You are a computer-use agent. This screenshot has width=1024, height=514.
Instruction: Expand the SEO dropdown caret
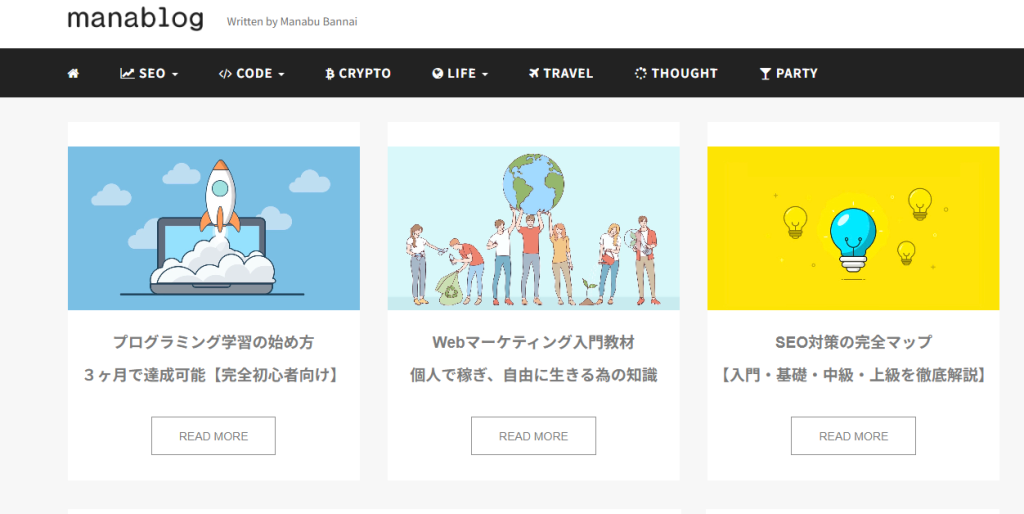click(x=175, y=74)
